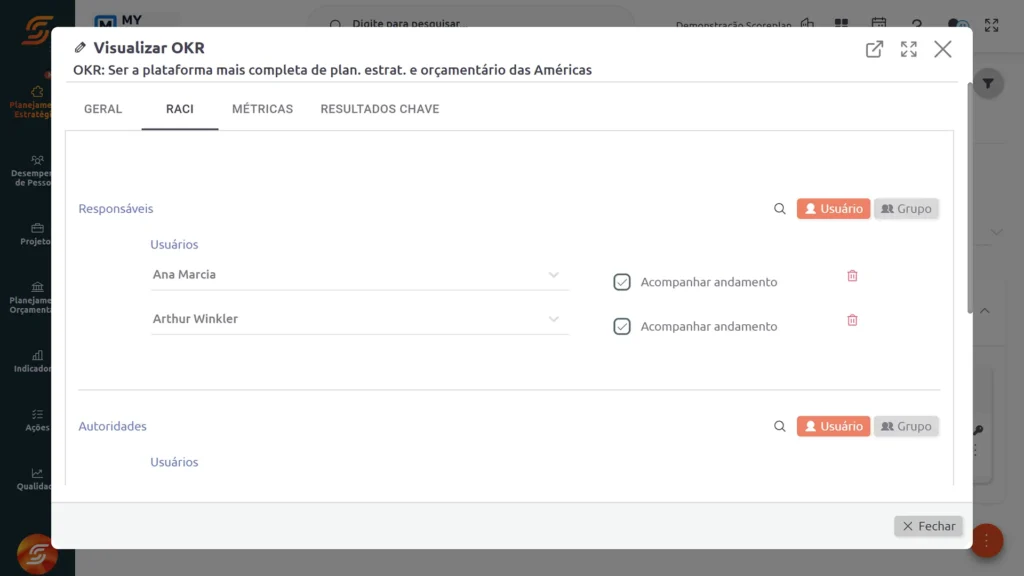1024x576 pixels.
Task: Go to the Qualidade module in the sidebar
Action: pyautogui.click(x=37, y=480)
